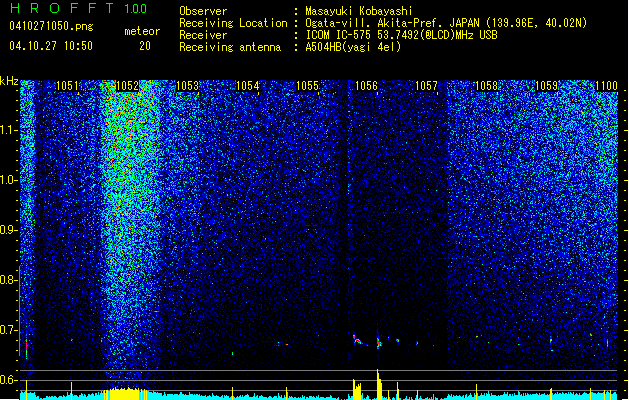Click the observer name Masayuki Kobayashi
Viewport: 629px width, 400px height.
(359, 11)
